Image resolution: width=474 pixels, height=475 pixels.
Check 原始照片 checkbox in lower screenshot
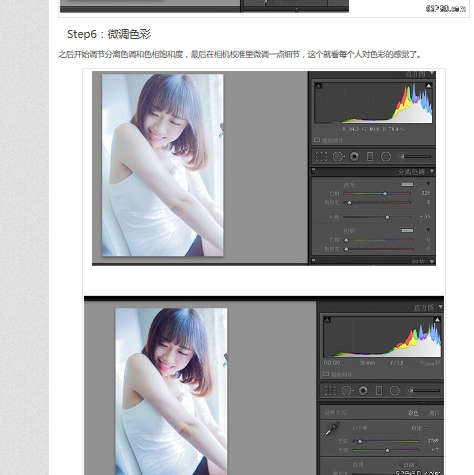point(325,374)
